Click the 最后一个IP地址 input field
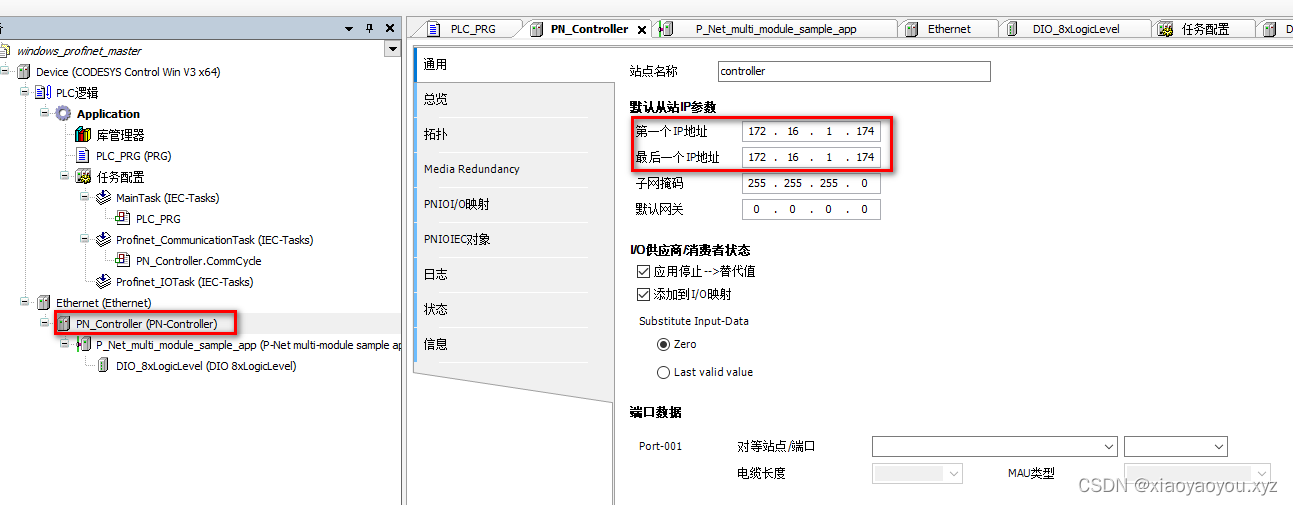This screenshot has width=1293, height=505. click(x=811, y=157)
